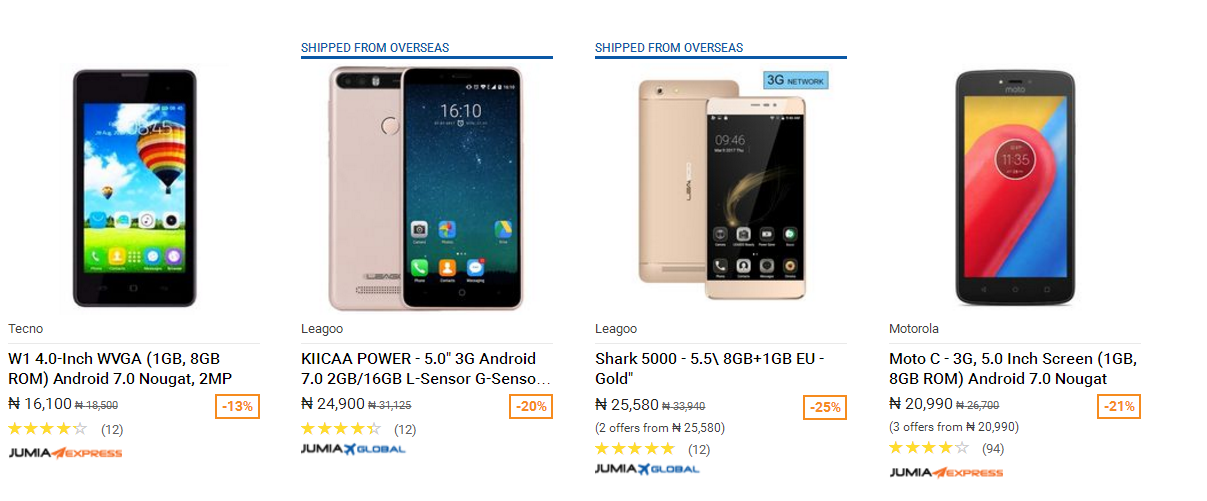1207x501 pixels.
Task: Open the Motorola Moto C phone image
Action: [x=1014, y=187]
